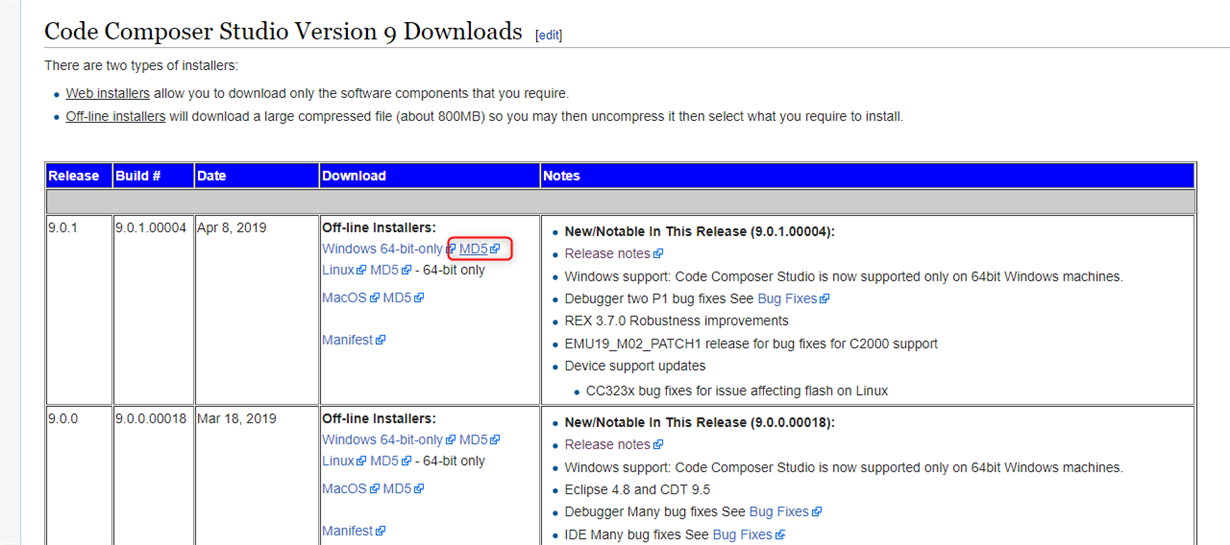
Task: Open MD5 link for Windows 9.0.0 installer
Action: coord(473,440)
